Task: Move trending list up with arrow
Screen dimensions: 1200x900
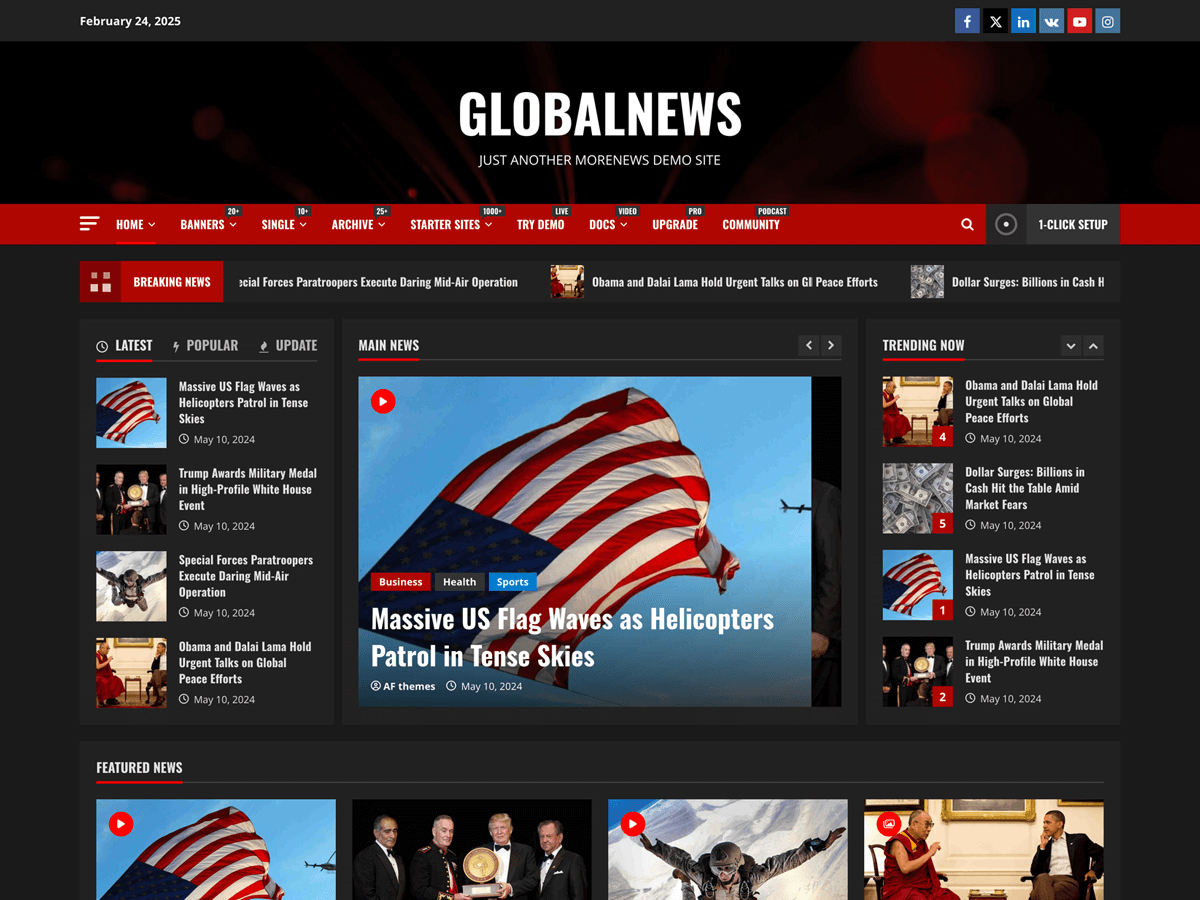Action: [1093, 346]
